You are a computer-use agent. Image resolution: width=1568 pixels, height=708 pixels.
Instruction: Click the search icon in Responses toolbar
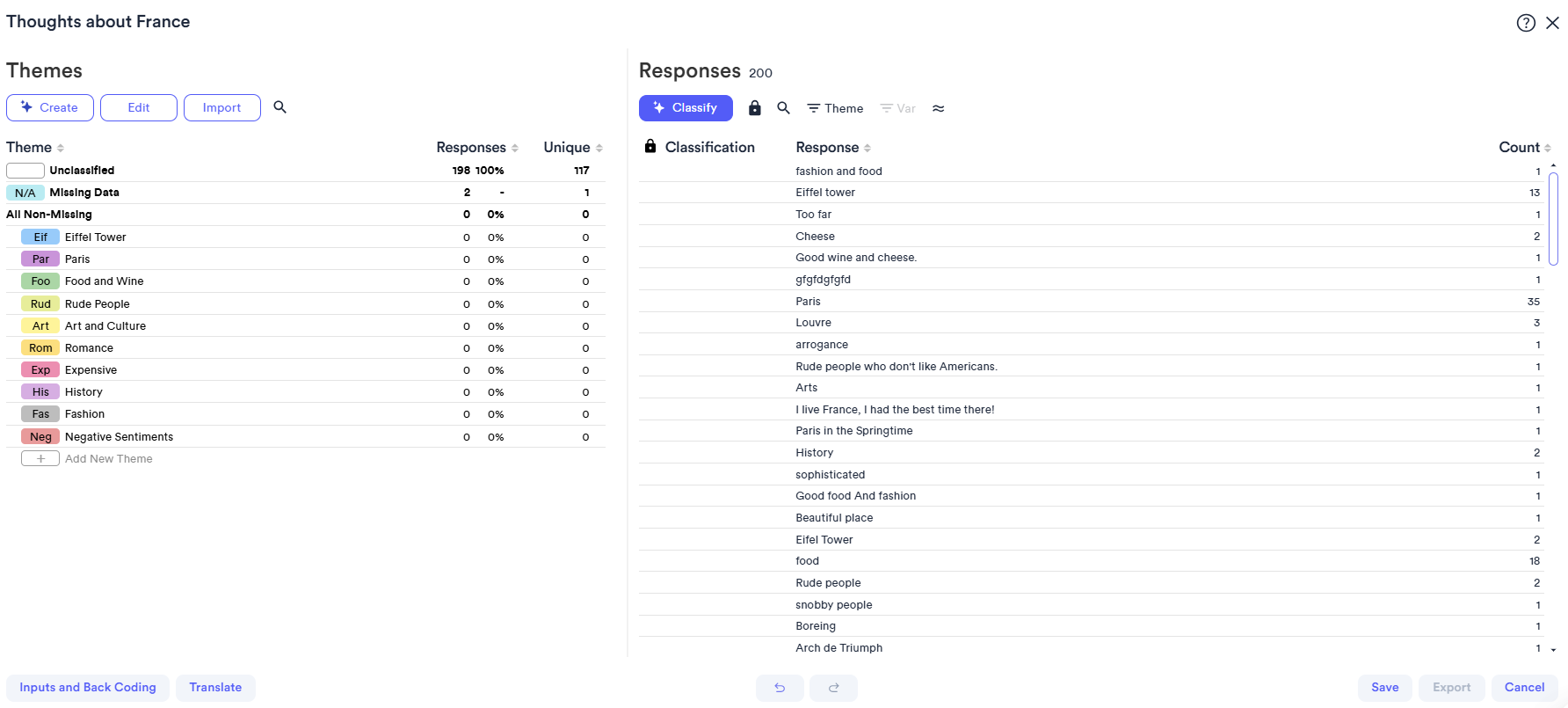coord(783,108)
